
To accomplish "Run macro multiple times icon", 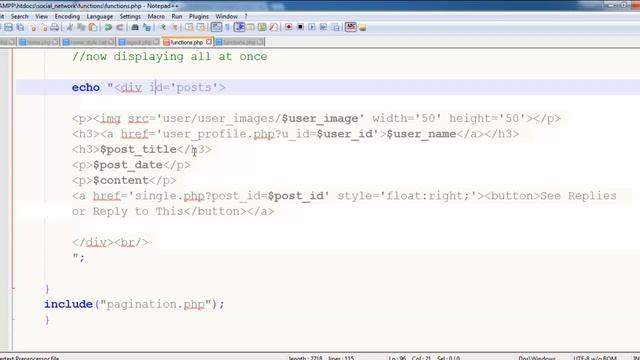I will (x=323, y=27).
